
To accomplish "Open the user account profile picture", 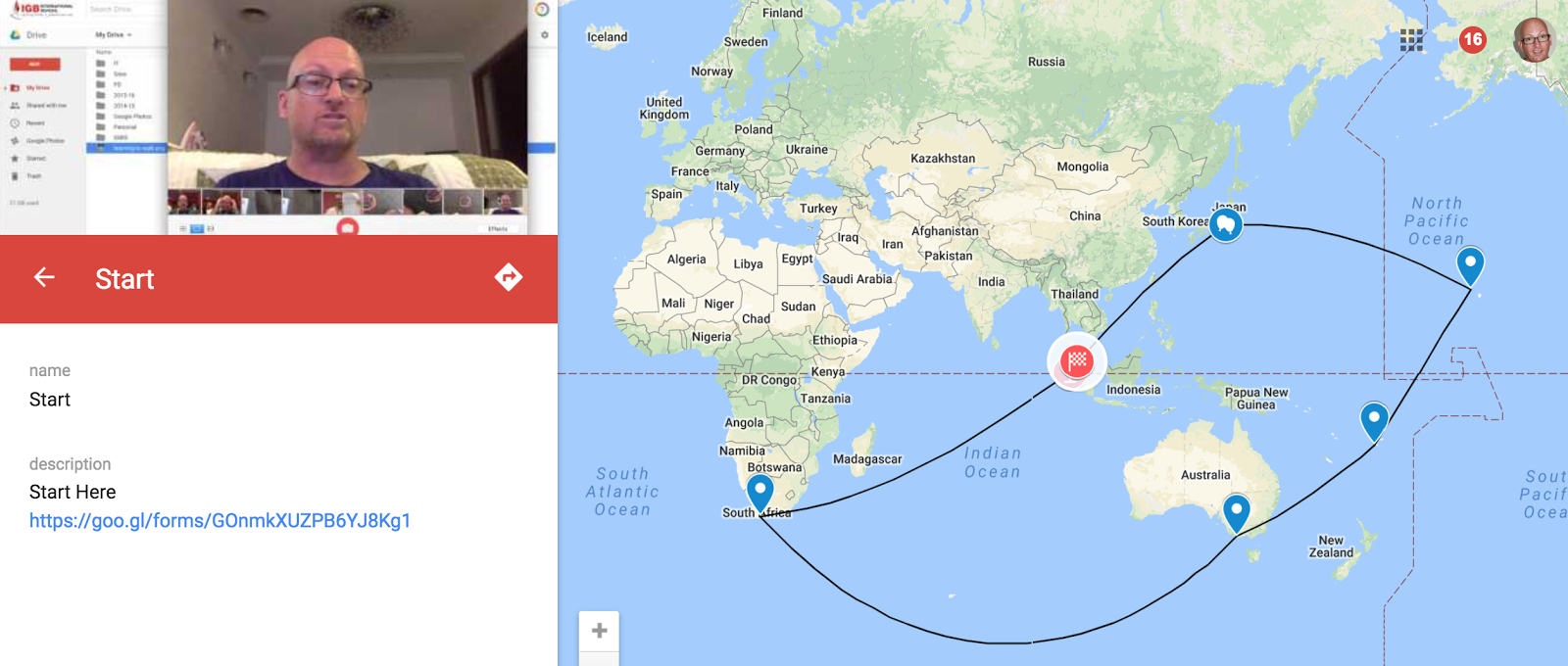I will pyautogui.click(x=1534, y=40).
